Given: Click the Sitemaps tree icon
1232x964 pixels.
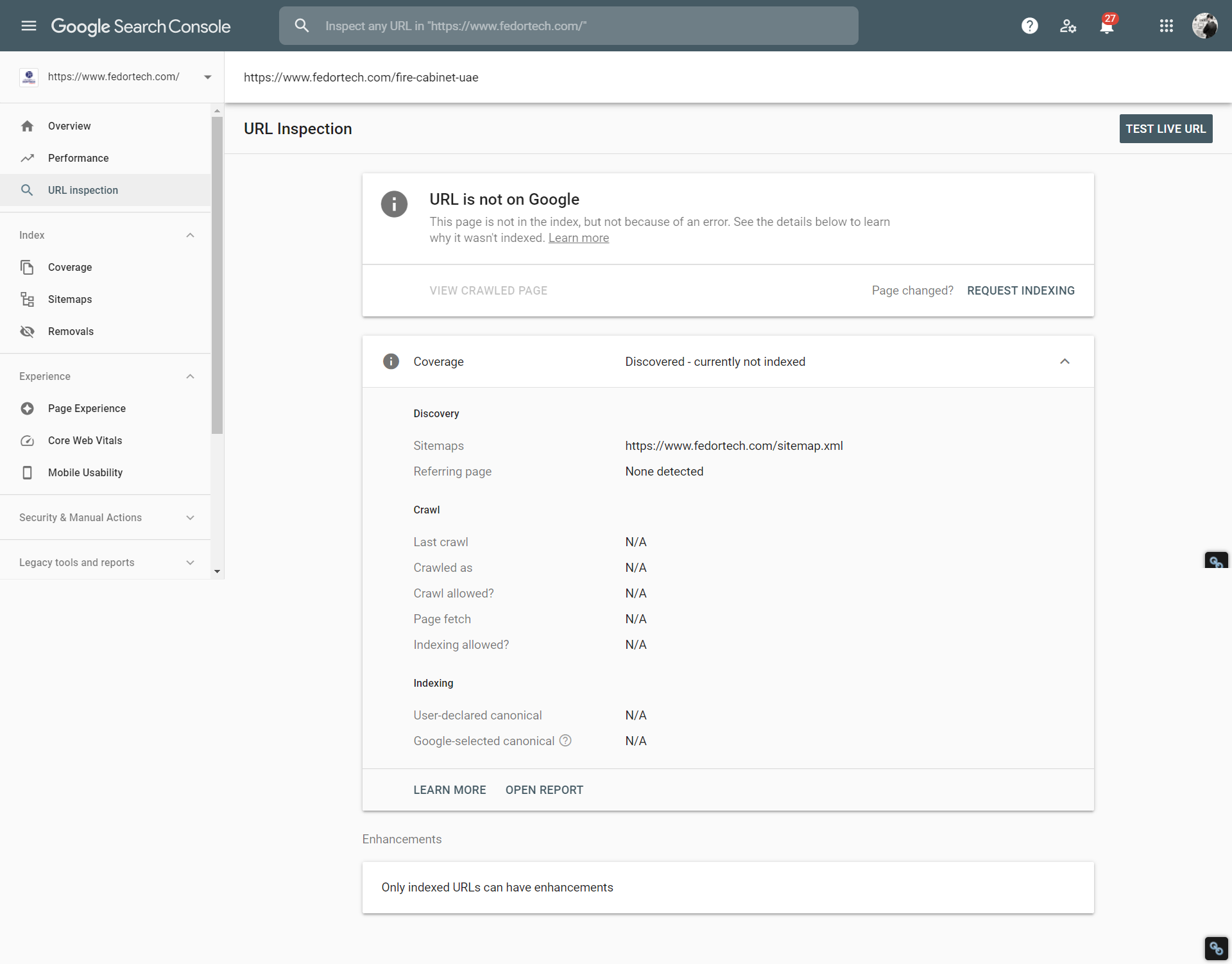Looking at the screenshot, I should tap(27, 299).
